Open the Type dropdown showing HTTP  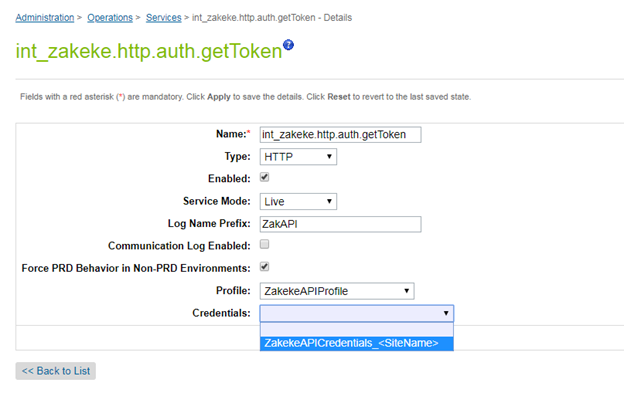coord(298,157)
